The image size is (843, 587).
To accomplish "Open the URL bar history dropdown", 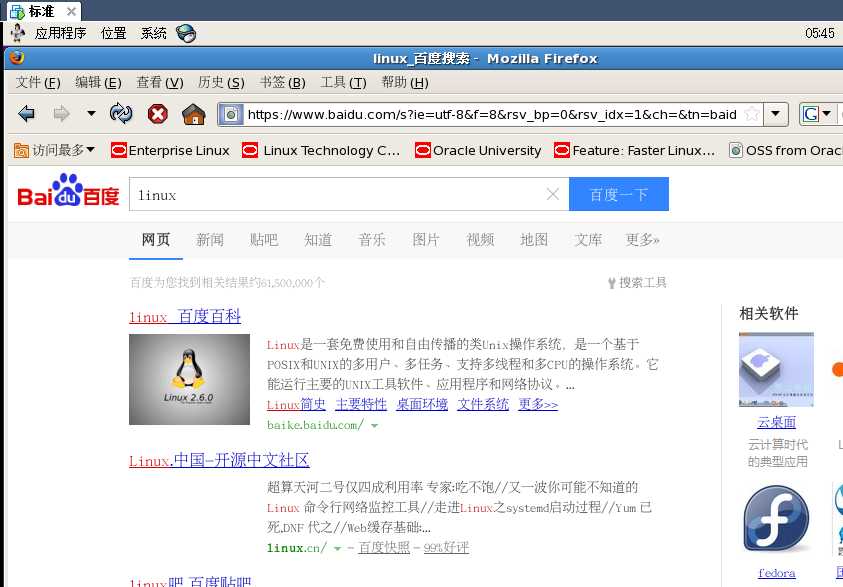I will coord(775,114).
